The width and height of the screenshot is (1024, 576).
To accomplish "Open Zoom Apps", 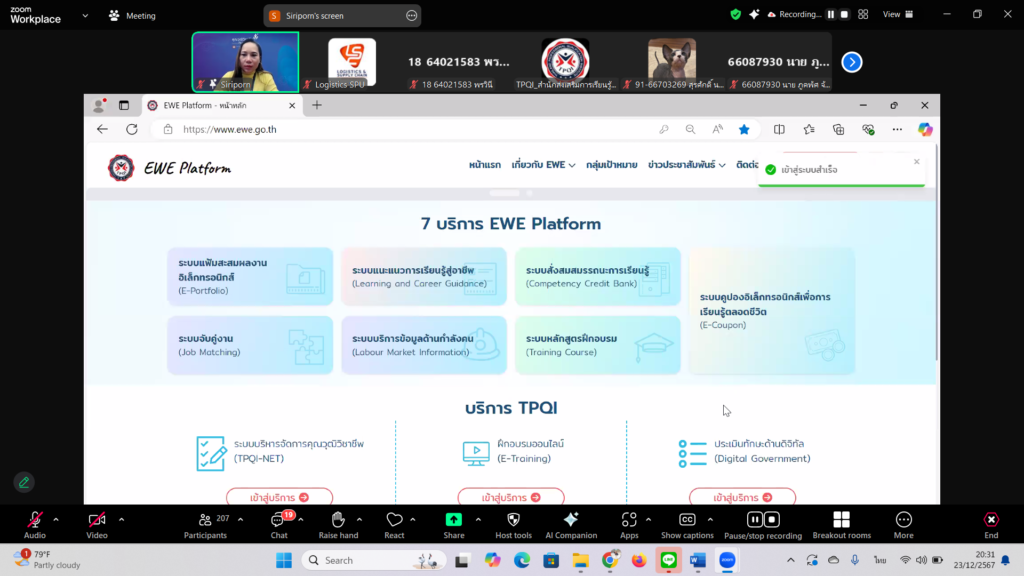I will pyautogui.click(x=629, y=524).
